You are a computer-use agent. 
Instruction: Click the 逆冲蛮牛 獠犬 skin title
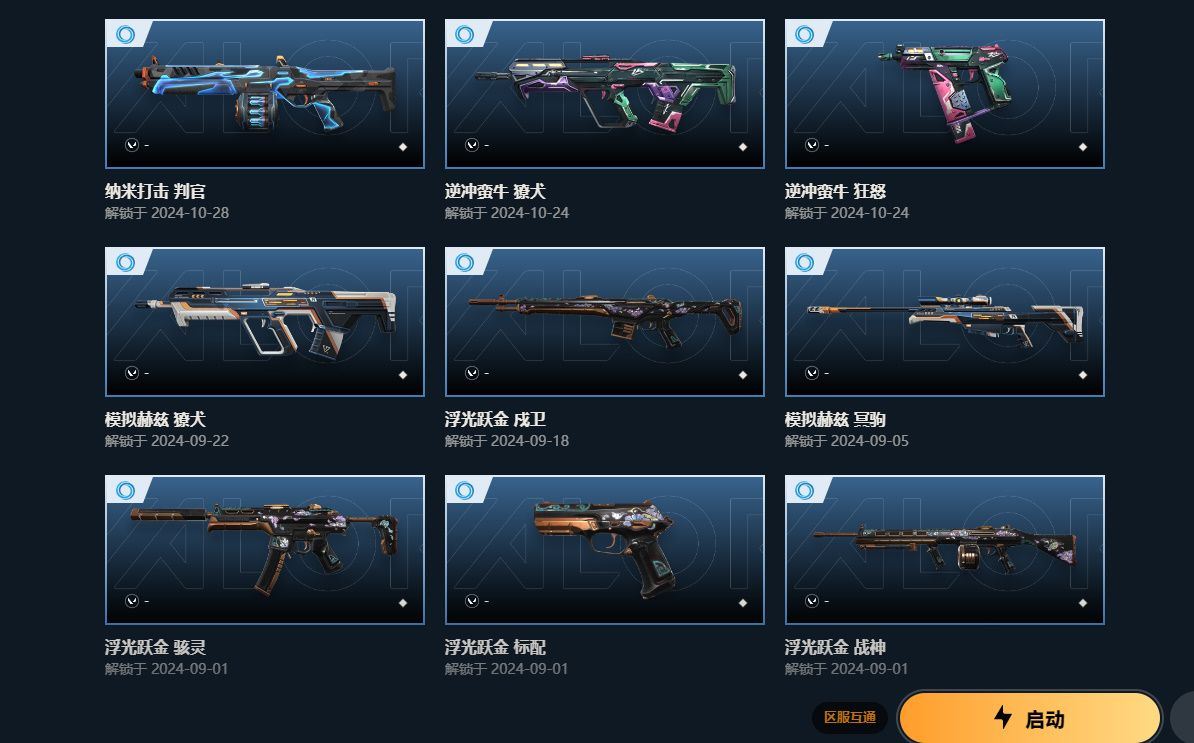(x=496, y=191)
